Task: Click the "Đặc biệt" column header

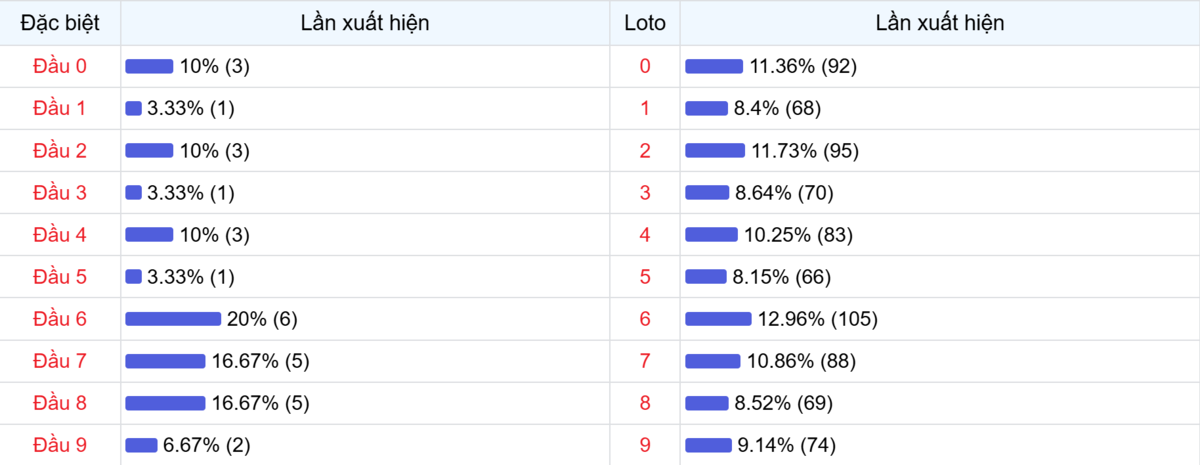Action: (60, 22)
